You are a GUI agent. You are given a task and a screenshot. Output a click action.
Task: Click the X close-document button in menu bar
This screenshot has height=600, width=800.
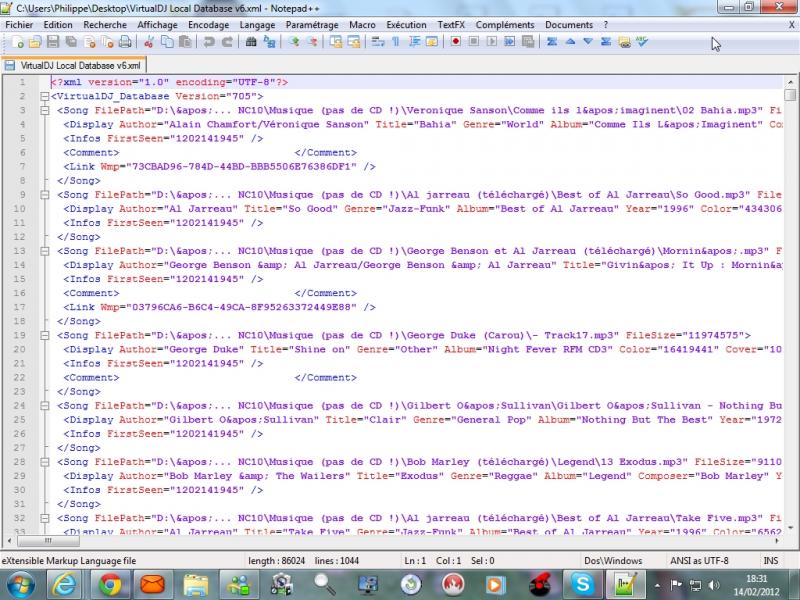(791, 24)
